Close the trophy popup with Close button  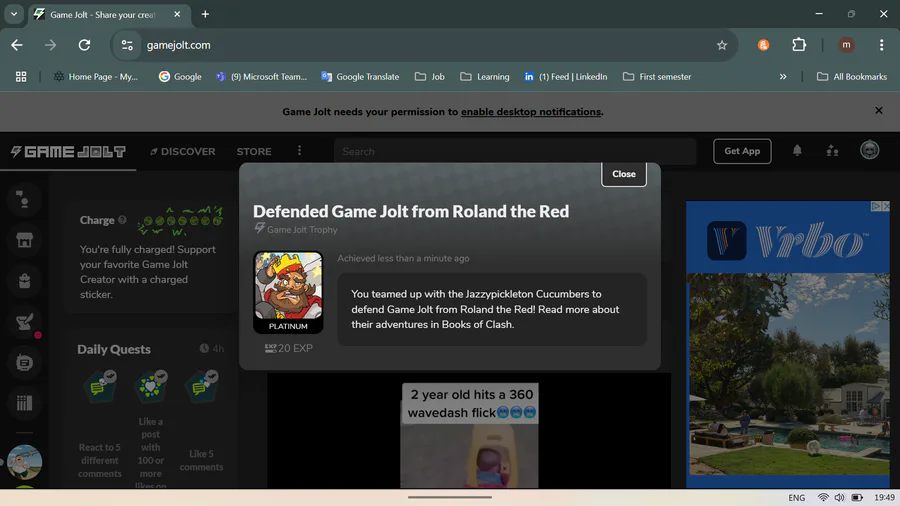tap(623, 174)
